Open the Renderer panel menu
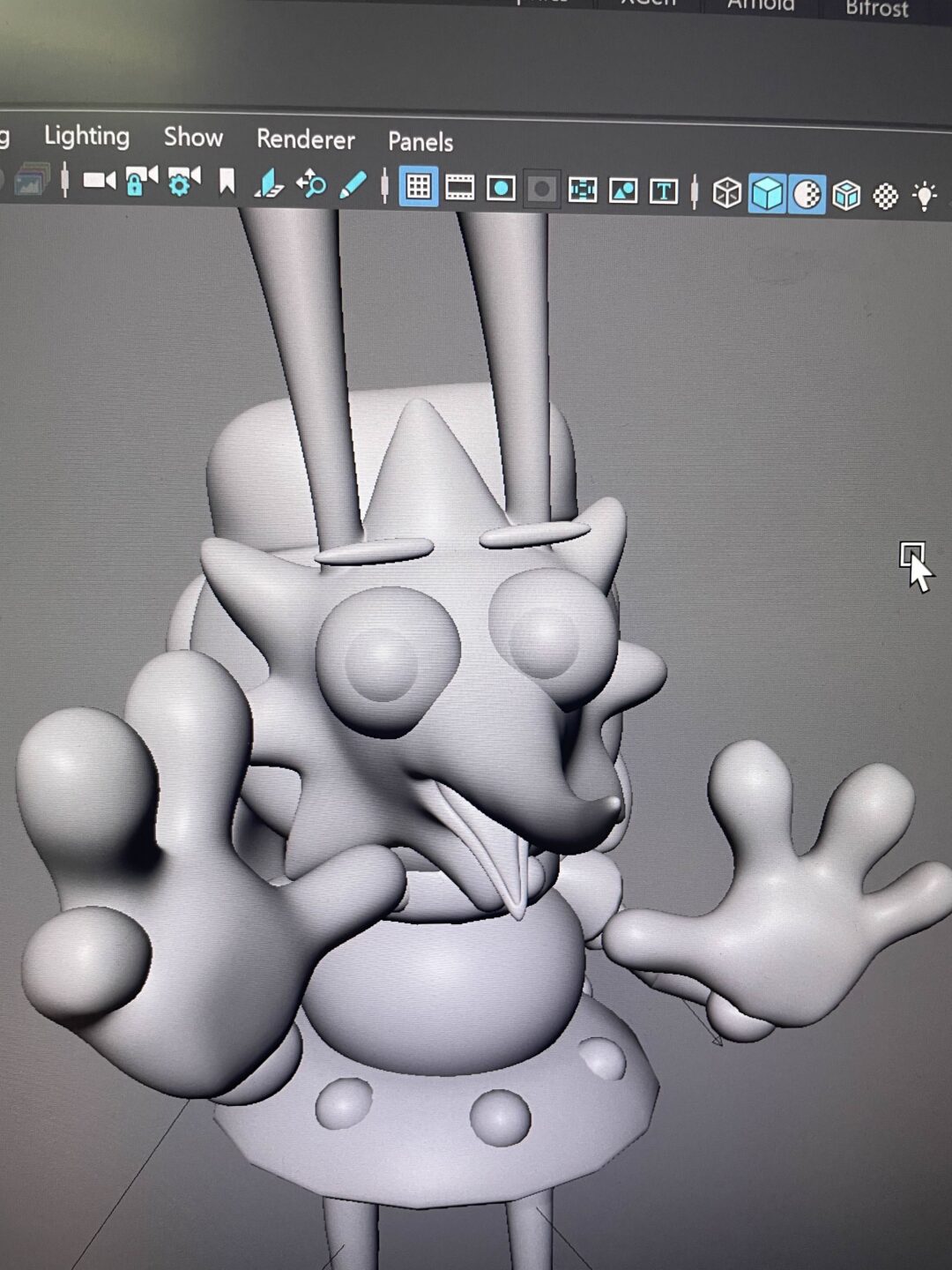This screenshot has width=952, height=1270. pos(305,139)
